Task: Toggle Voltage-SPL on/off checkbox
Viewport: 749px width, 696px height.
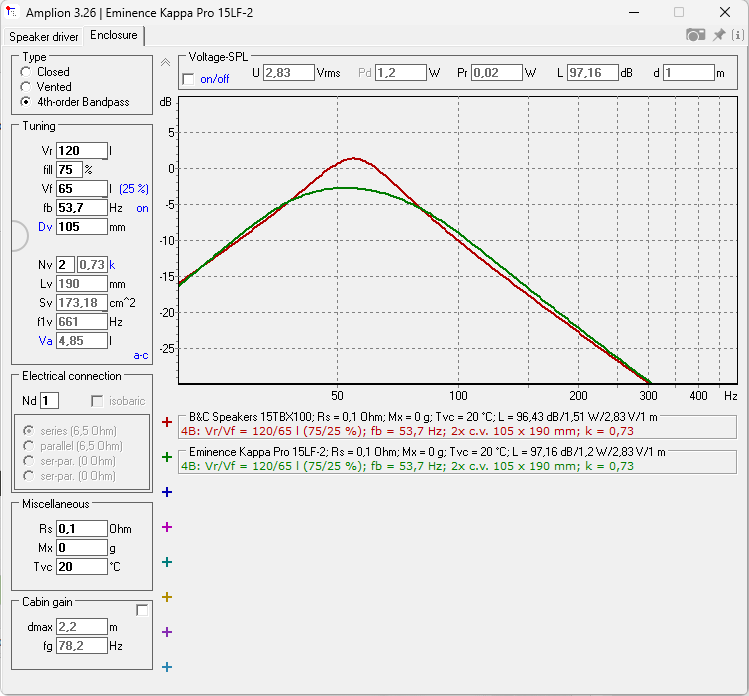Action: point(189,79)
